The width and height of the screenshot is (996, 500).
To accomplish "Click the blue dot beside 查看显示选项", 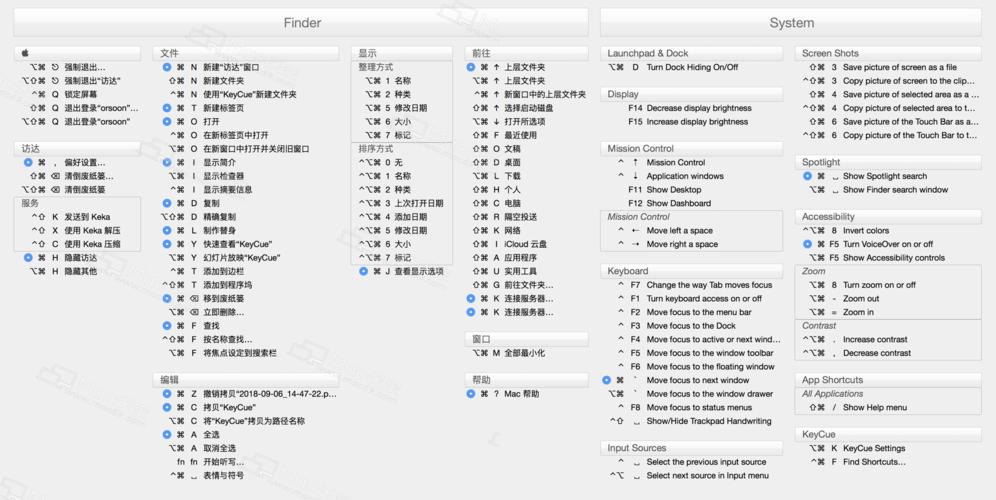I will [363, 271].
